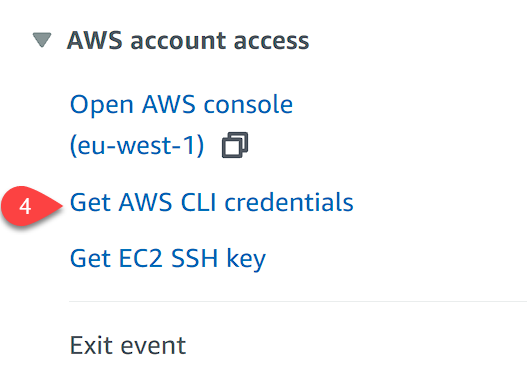527x387 pixels.
Task: Click the eu-west-1 region text
Action: [137, 146]
